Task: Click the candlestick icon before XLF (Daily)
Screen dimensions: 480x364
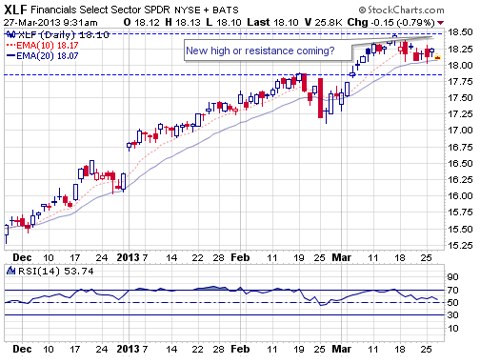Action: pyautogui.click(x=11, y=34)
